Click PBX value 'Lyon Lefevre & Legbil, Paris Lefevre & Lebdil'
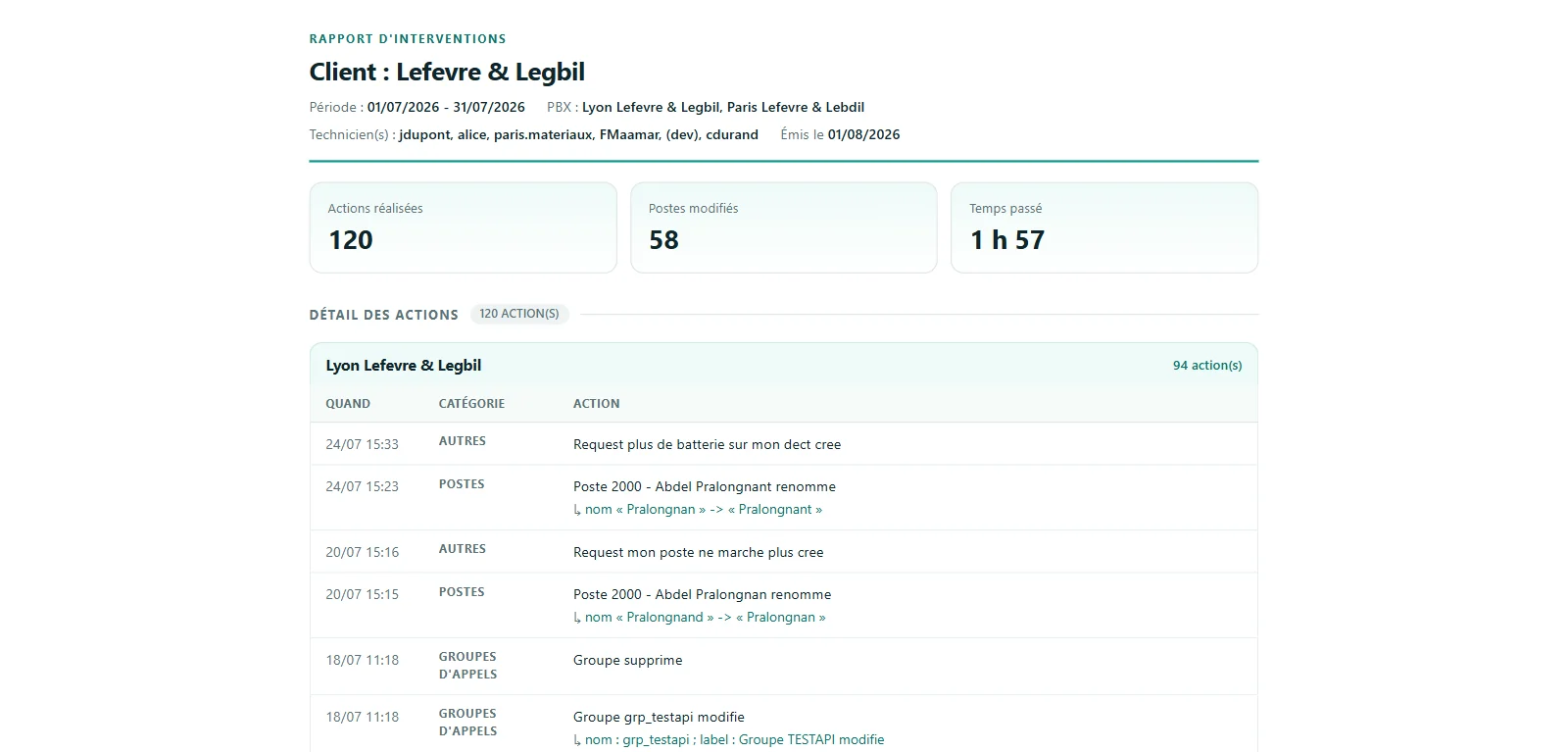Screen dimensions: 1568x752 723,107
